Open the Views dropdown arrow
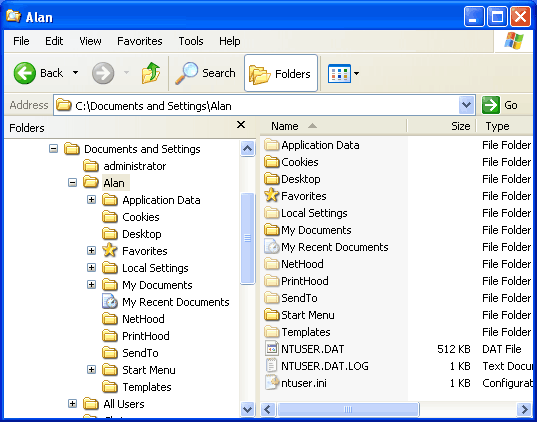This screenshot has height=422, width=537. (x=357, y=73)
